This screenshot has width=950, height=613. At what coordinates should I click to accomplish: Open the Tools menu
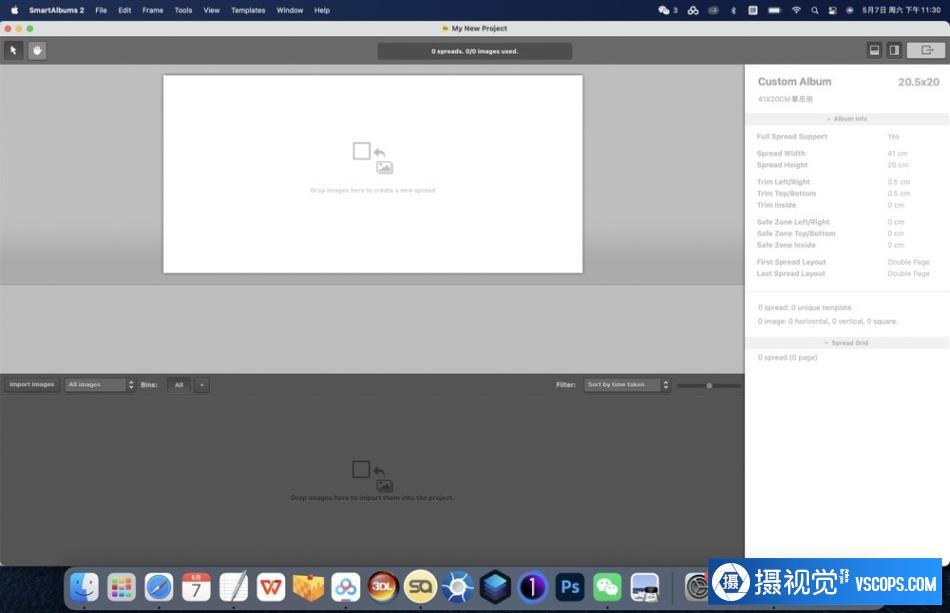tap(183, 10)
